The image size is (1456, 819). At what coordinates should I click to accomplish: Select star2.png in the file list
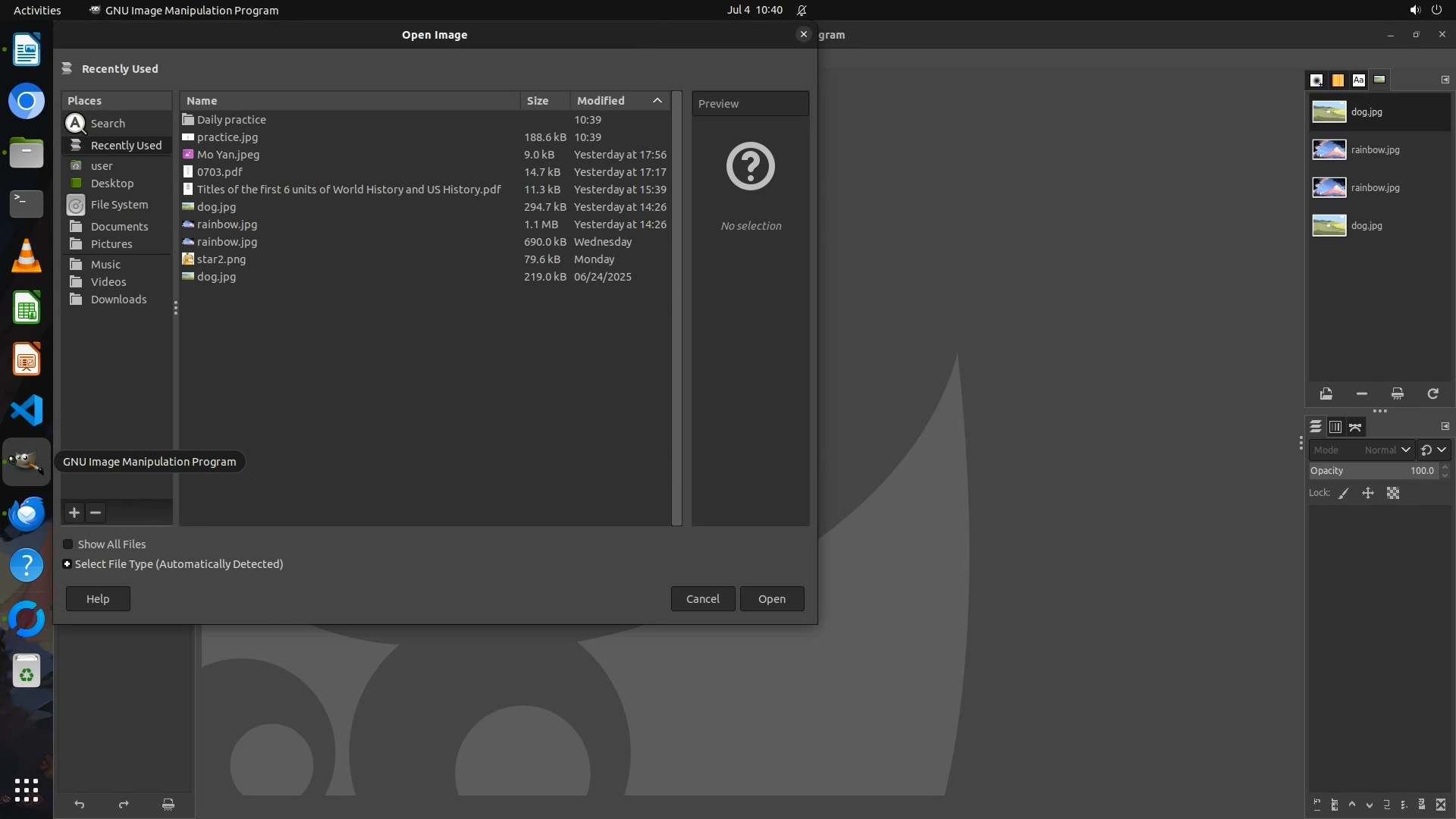[x=221, y=259]
